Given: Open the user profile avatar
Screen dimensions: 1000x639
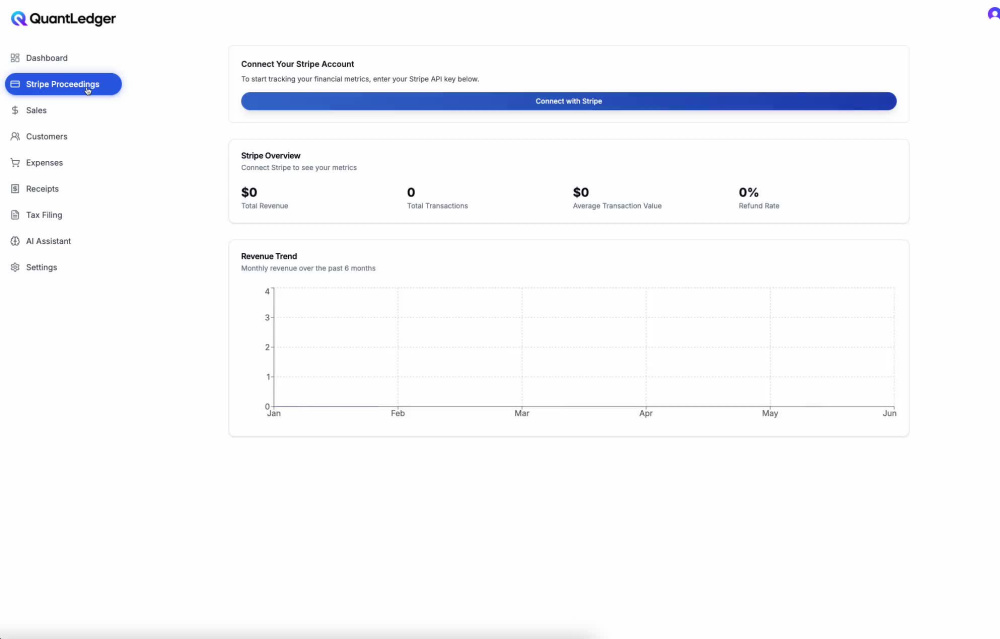Looking at the screenshot, I should point(994,14).
